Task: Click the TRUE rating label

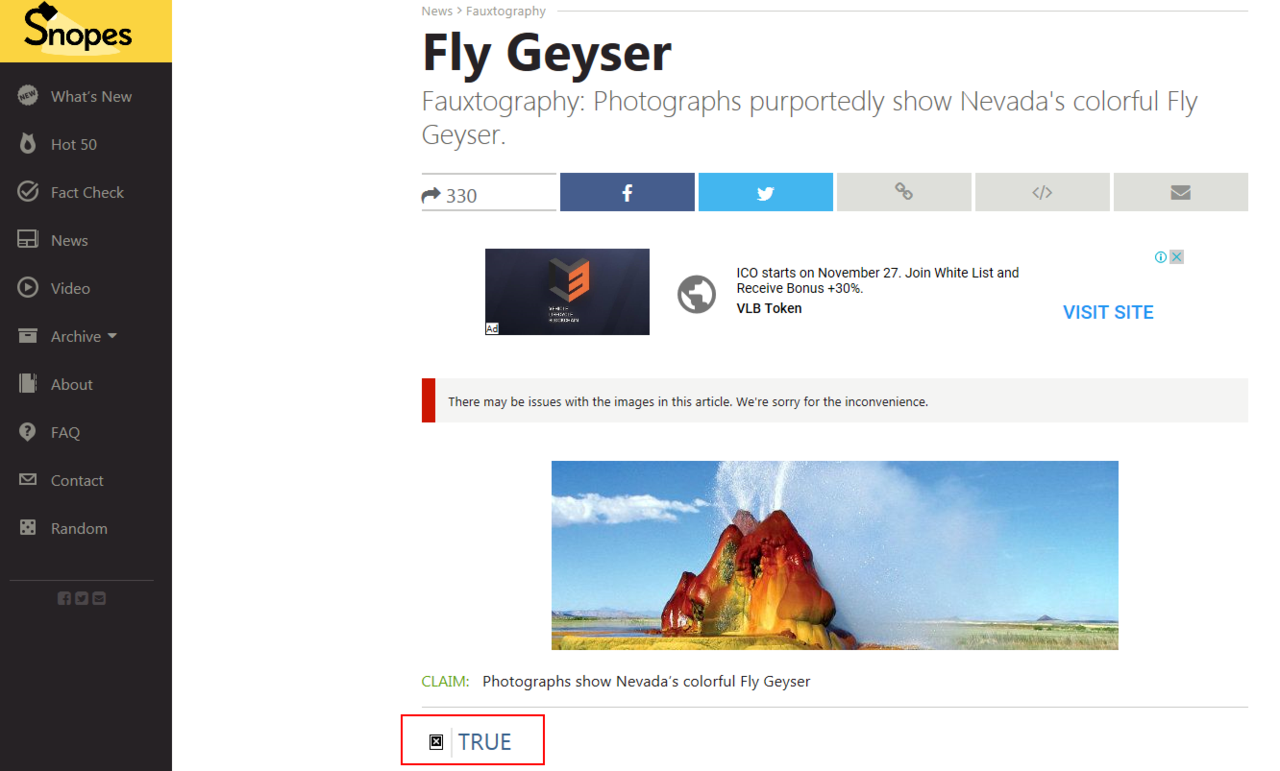Action: pos(485,741)
